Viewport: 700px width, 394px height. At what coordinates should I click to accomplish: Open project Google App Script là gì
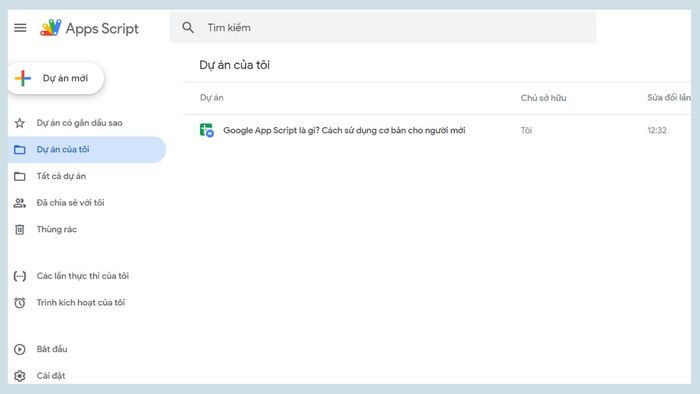coord(344,130)
